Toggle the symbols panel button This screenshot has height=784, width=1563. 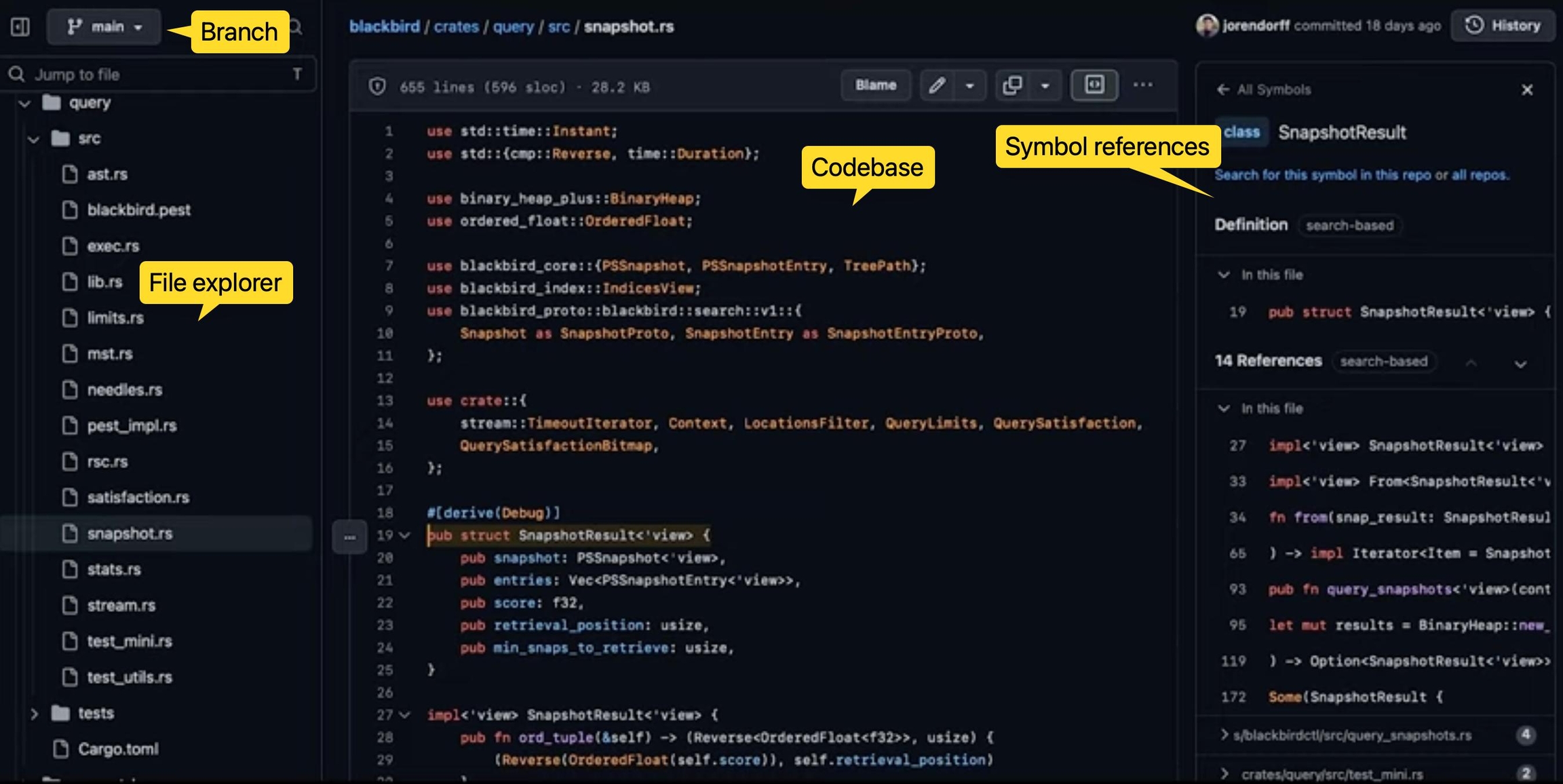point(1094,85)
